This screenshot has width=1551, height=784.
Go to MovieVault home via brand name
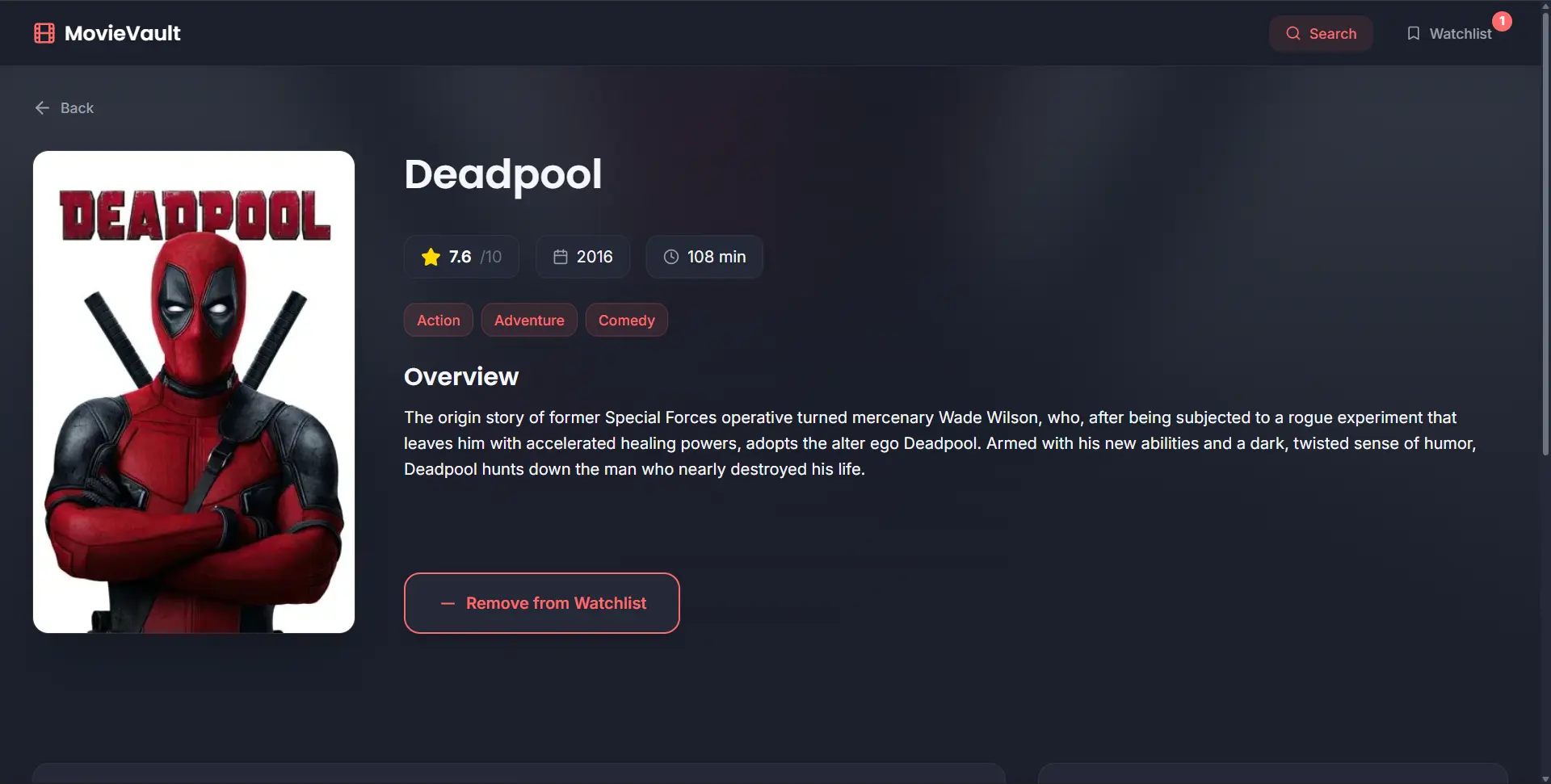coord(123,33)
